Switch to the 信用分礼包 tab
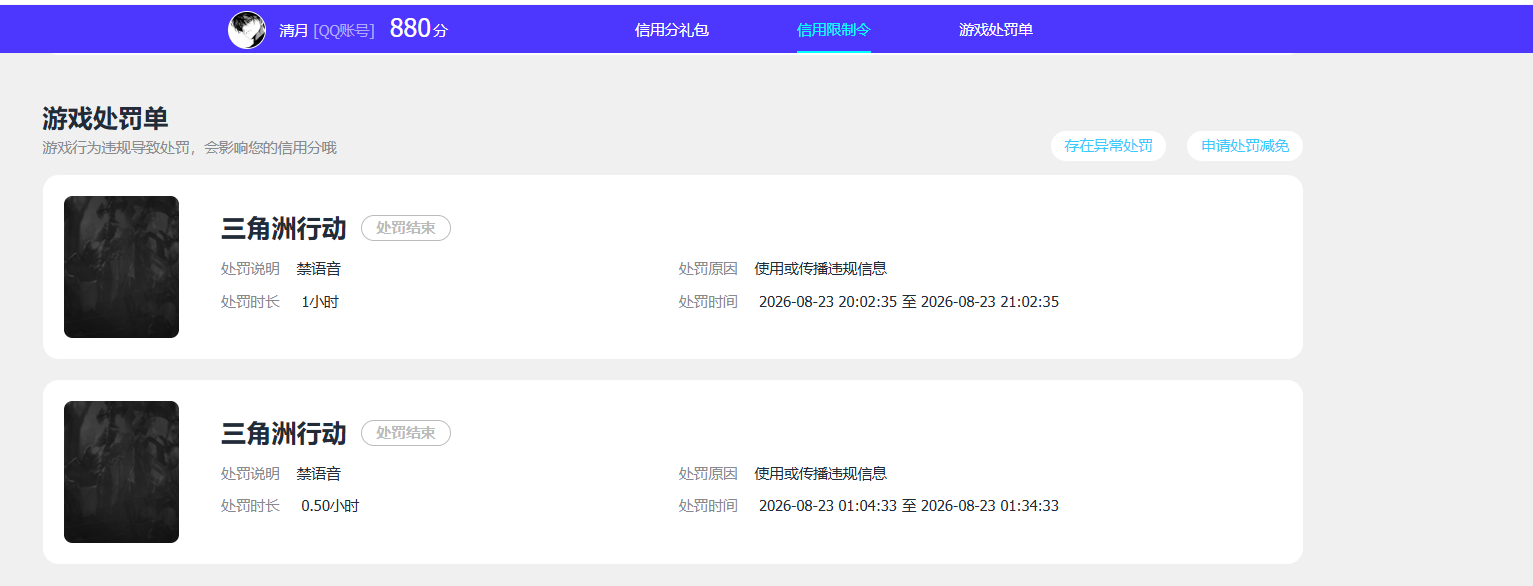The image size is (1533, 586). point(672,30)
